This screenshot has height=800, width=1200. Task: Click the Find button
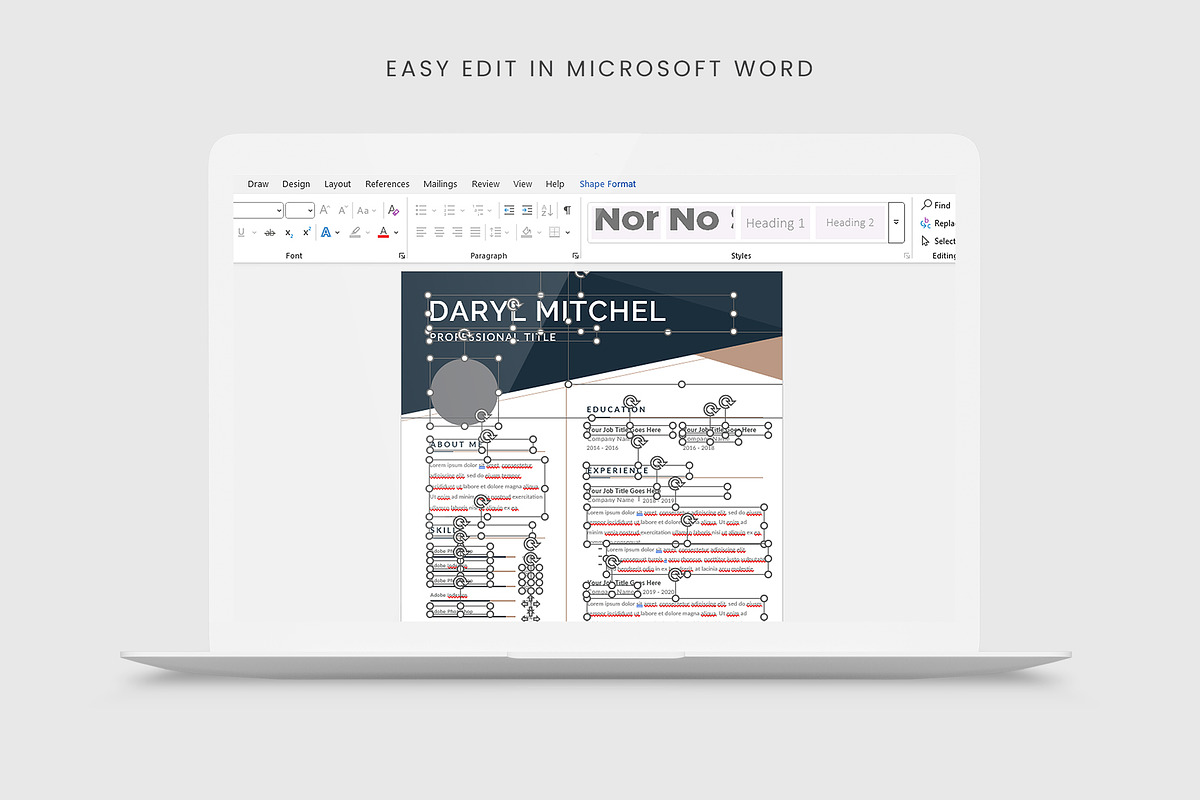click(x=936, y=205)
